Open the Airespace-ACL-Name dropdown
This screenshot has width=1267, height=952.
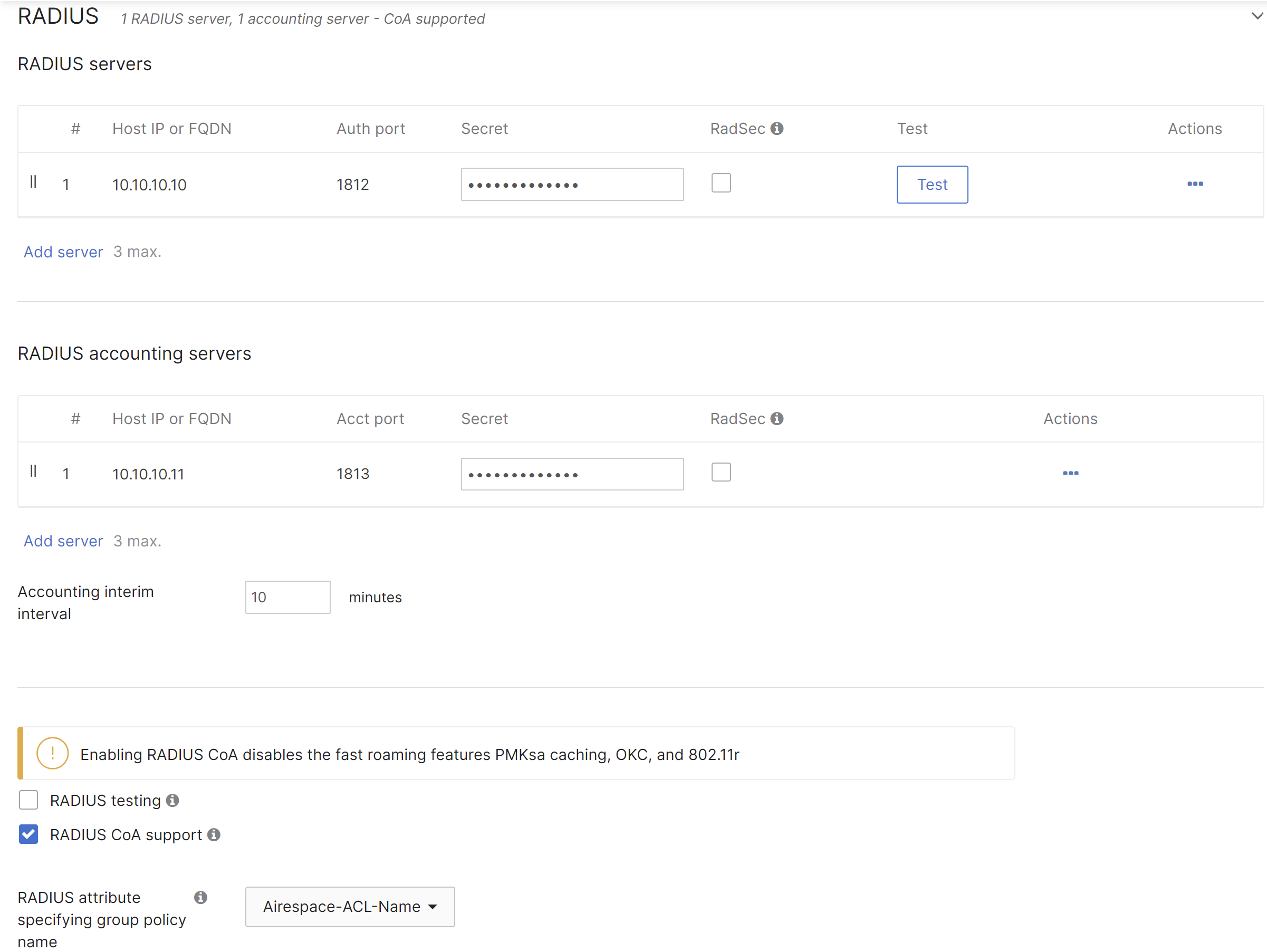[349, 907]
